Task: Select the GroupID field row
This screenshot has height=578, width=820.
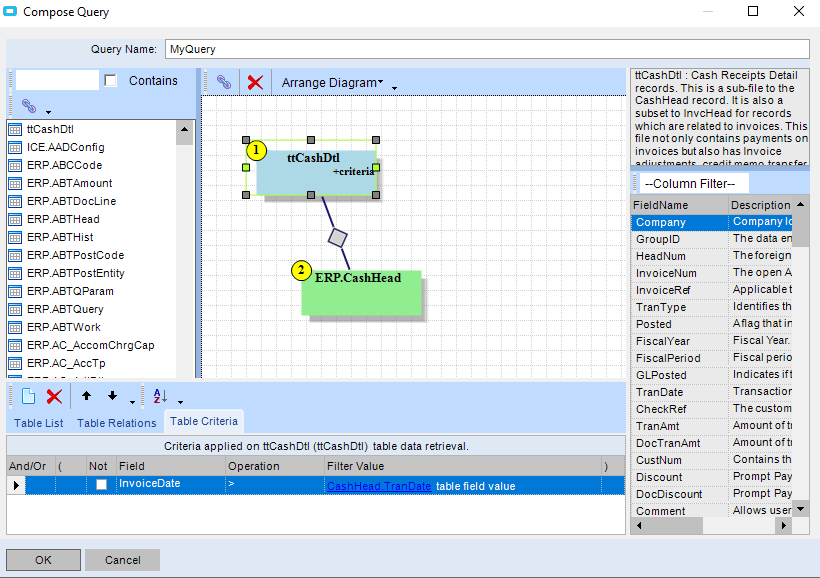Action: pos(712,239)
